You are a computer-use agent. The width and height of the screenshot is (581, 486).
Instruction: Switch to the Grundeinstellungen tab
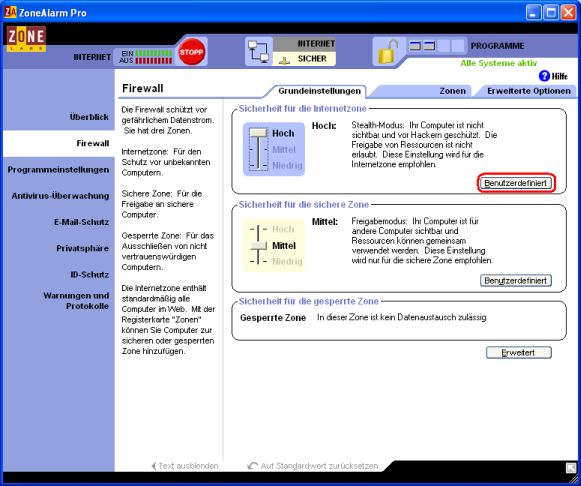319,91
